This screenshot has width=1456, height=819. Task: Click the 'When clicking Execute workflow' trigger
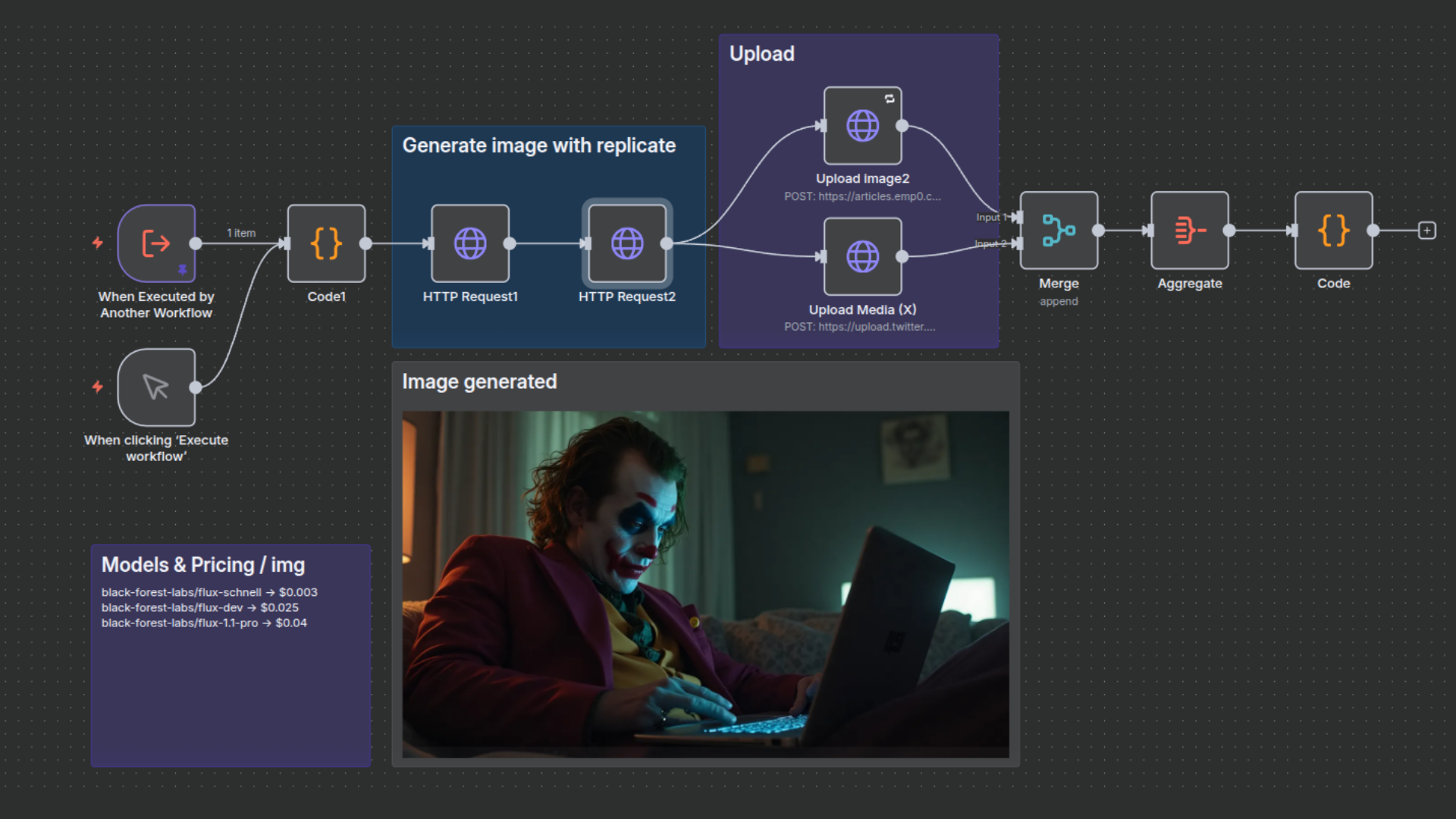click(155, 387)
